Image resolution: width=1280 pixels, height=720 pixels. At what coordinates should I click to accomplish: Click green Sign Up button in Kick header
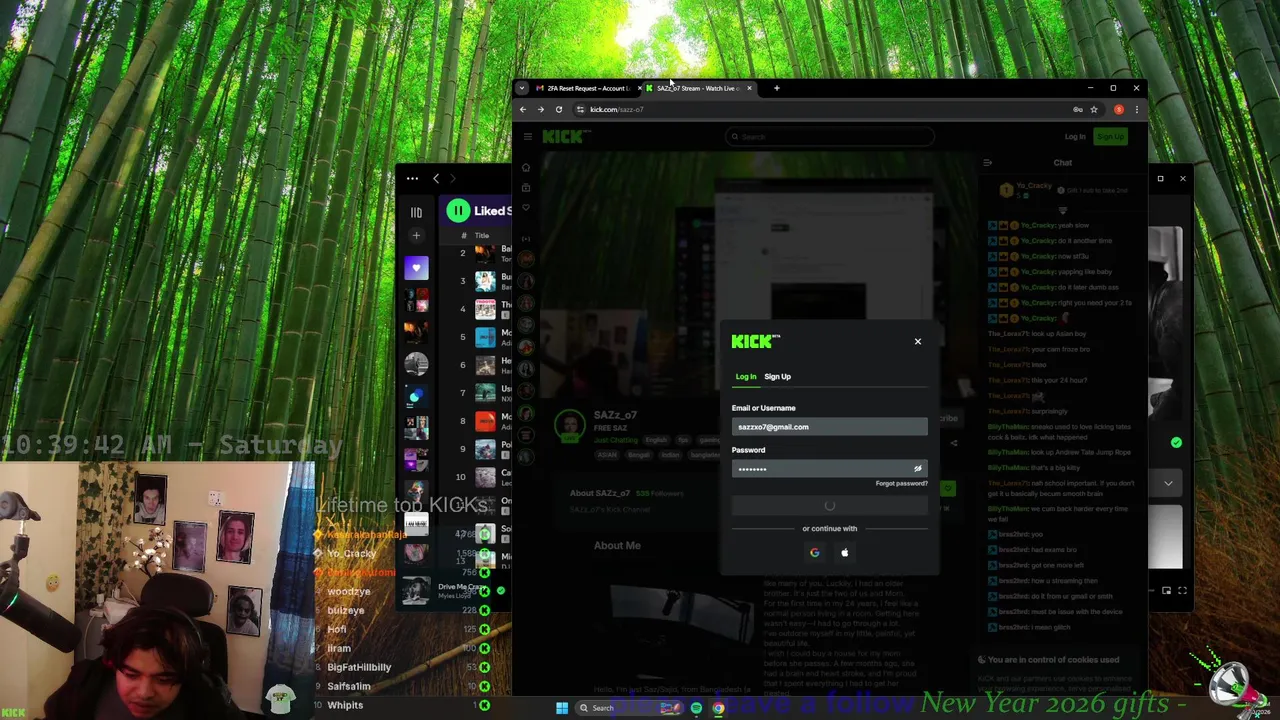pyautogui.click(x=1110, y=137)
